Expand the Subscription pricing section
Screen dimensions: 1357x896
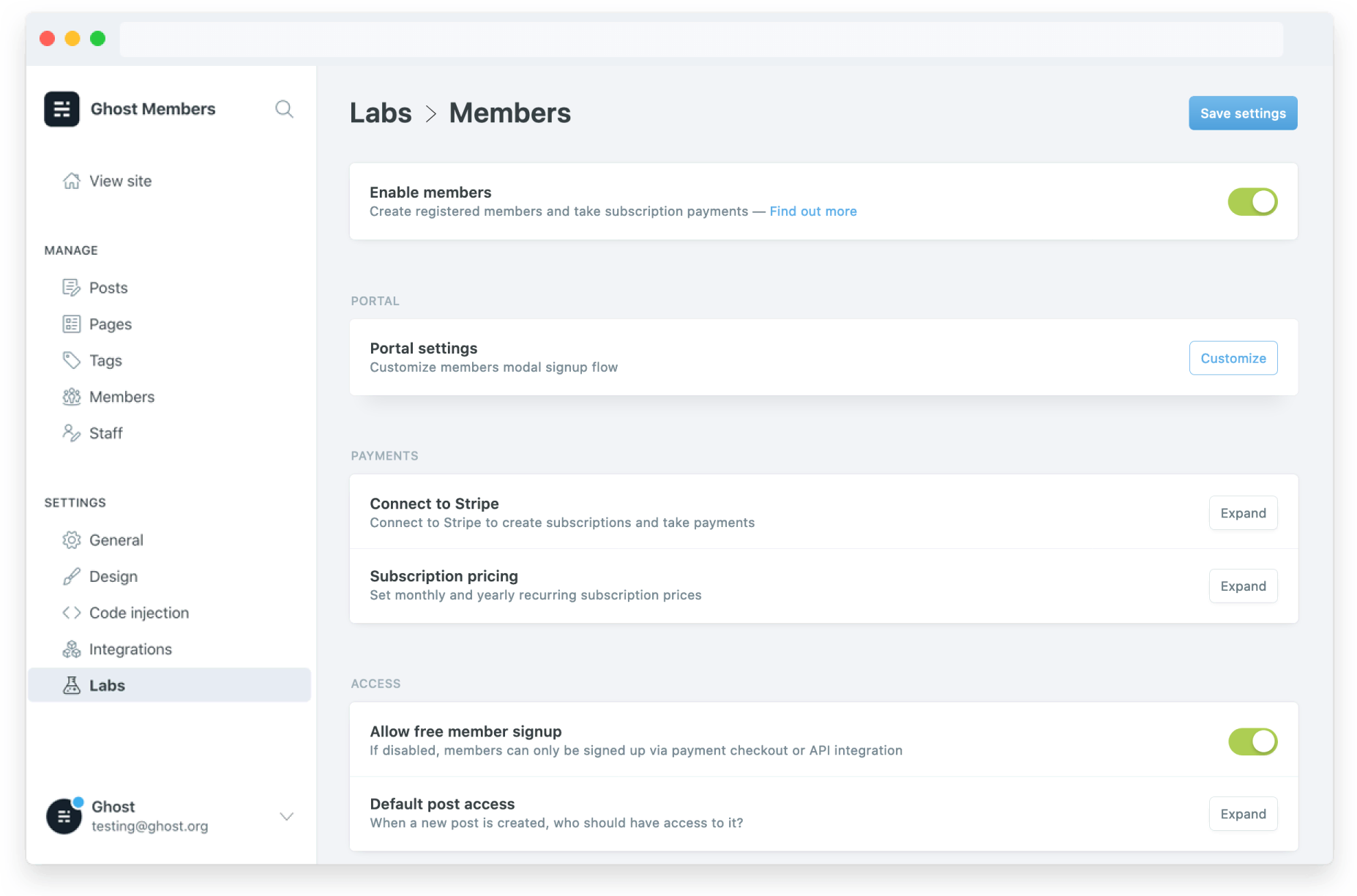(x=1242, y=586)
